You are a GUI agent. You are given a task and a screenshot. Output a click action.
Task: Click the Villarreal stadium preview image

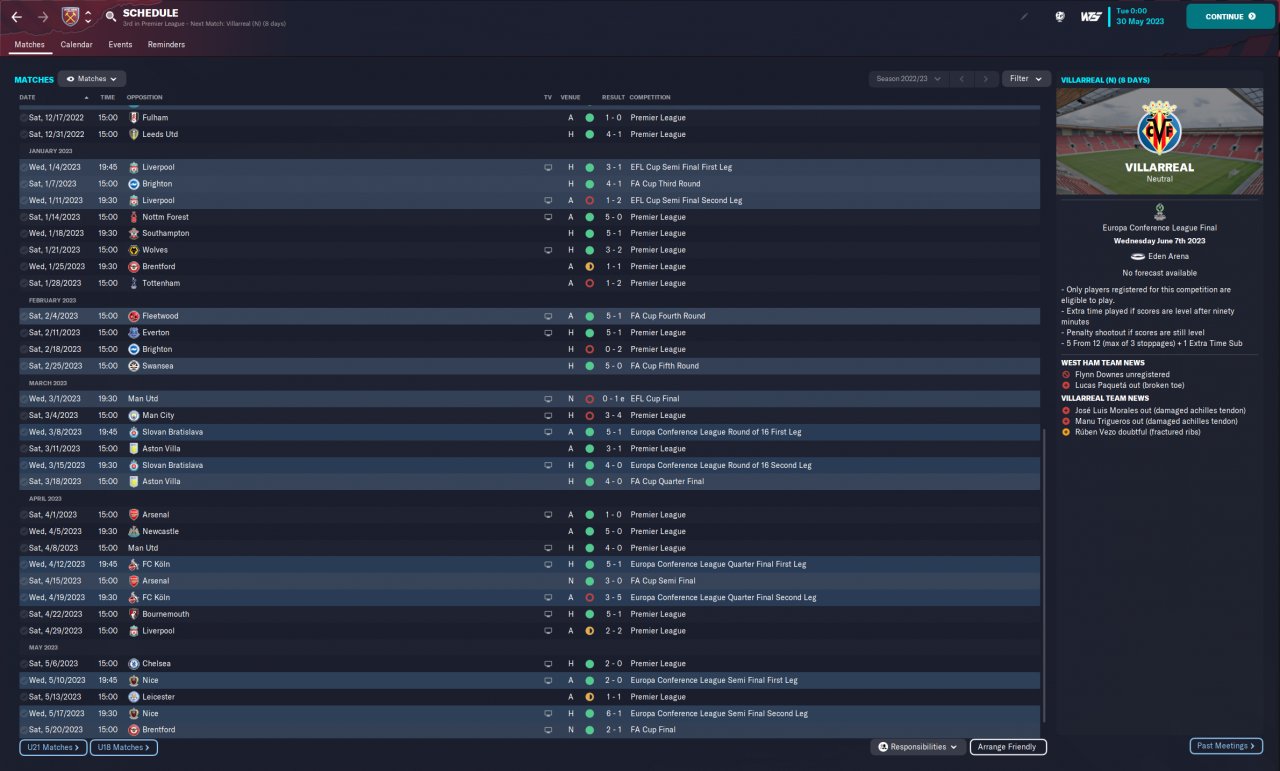click(x=1159, y=141)
